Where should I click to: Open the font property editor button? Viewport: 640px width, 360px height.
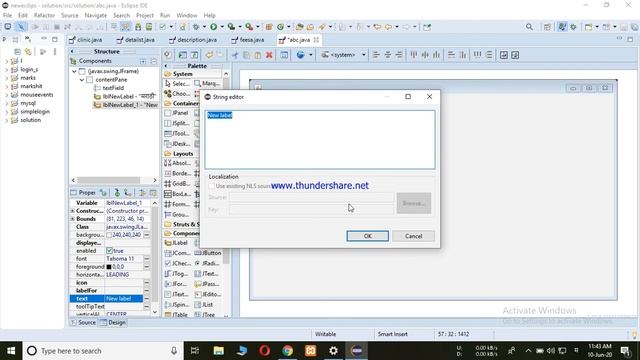tap(146, 259)
